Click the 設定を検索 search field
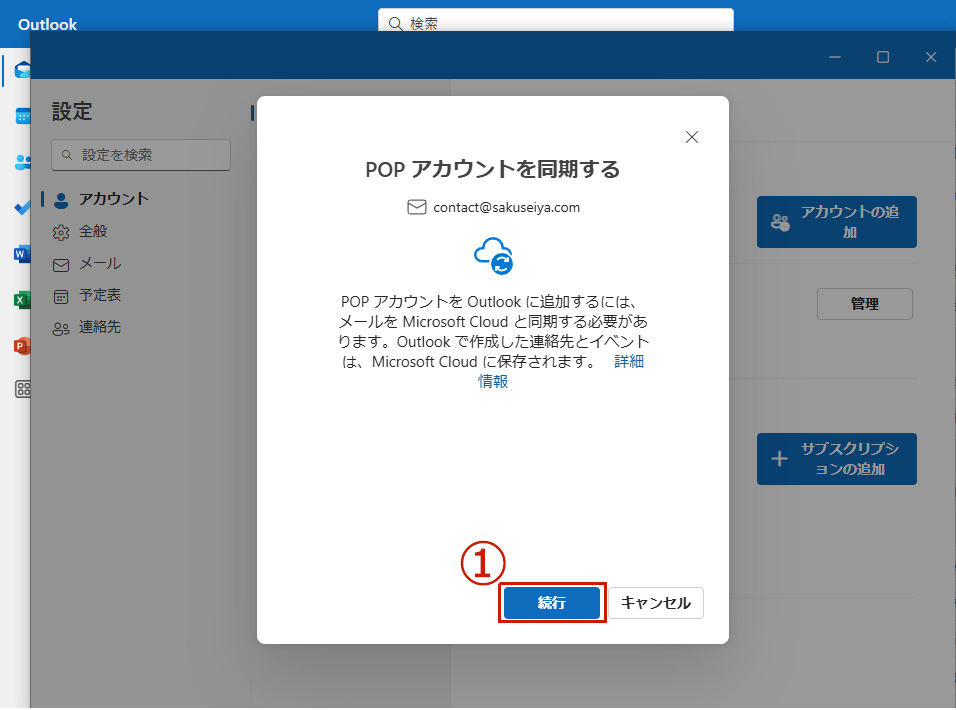The width and height of the screenshot is (956, 710). click(x=141, y=155)
